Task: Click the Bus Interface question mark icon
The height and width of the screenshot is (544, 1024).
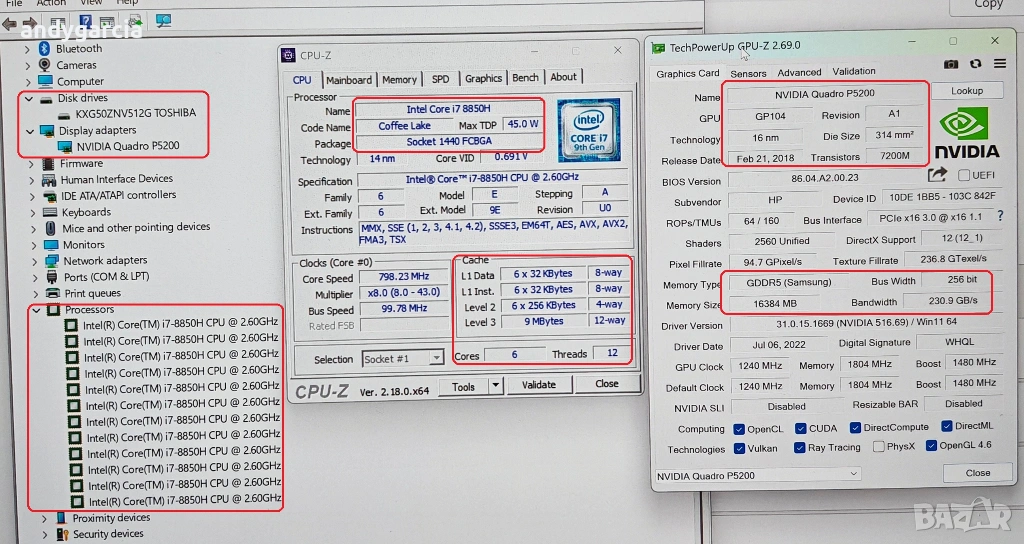Action: pyautogui.click(x=999, y=217)
